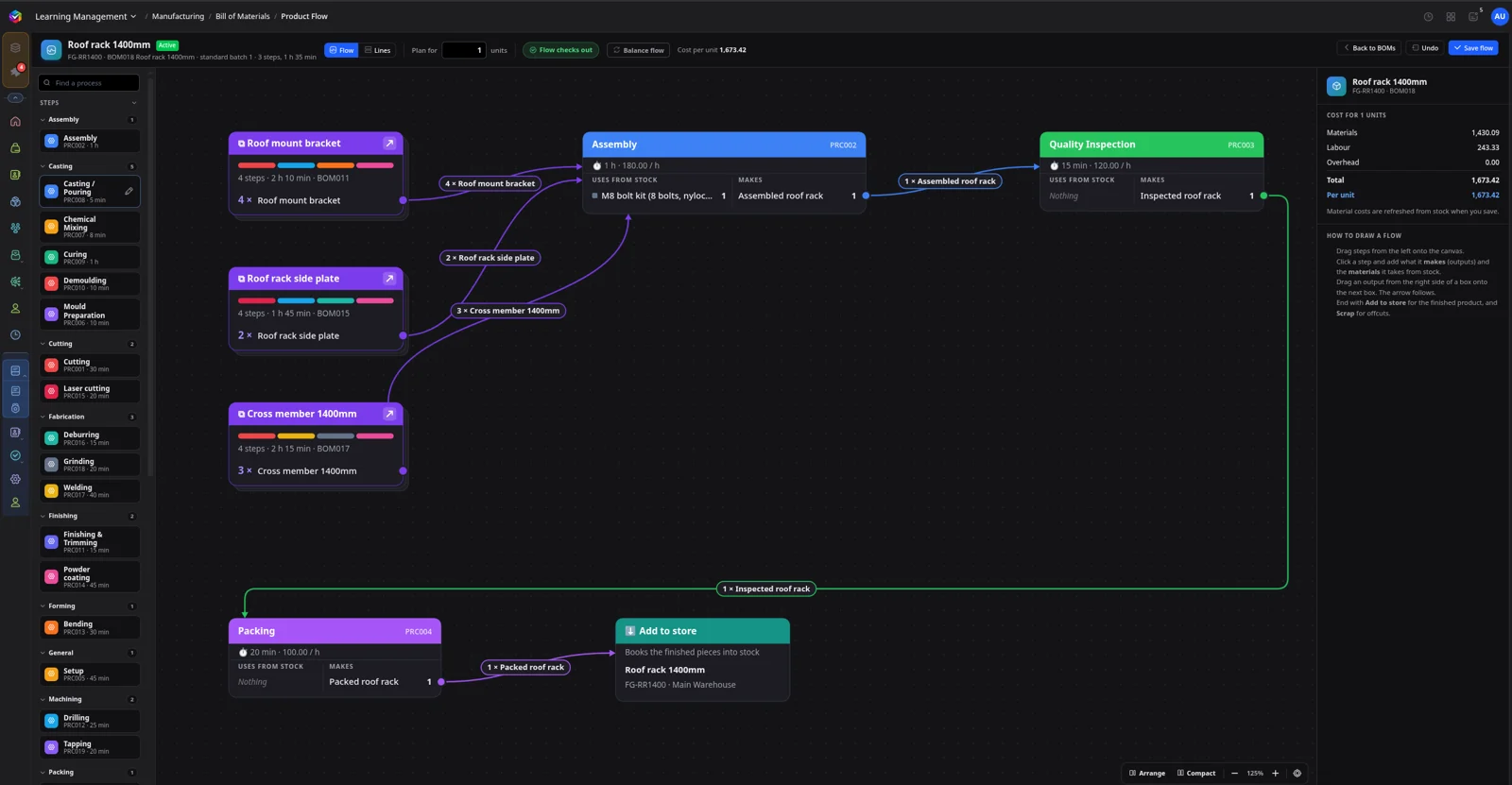Click the Save flow button
Image resolution: width=1512 pixels, height=785 pixels.
1473,48
